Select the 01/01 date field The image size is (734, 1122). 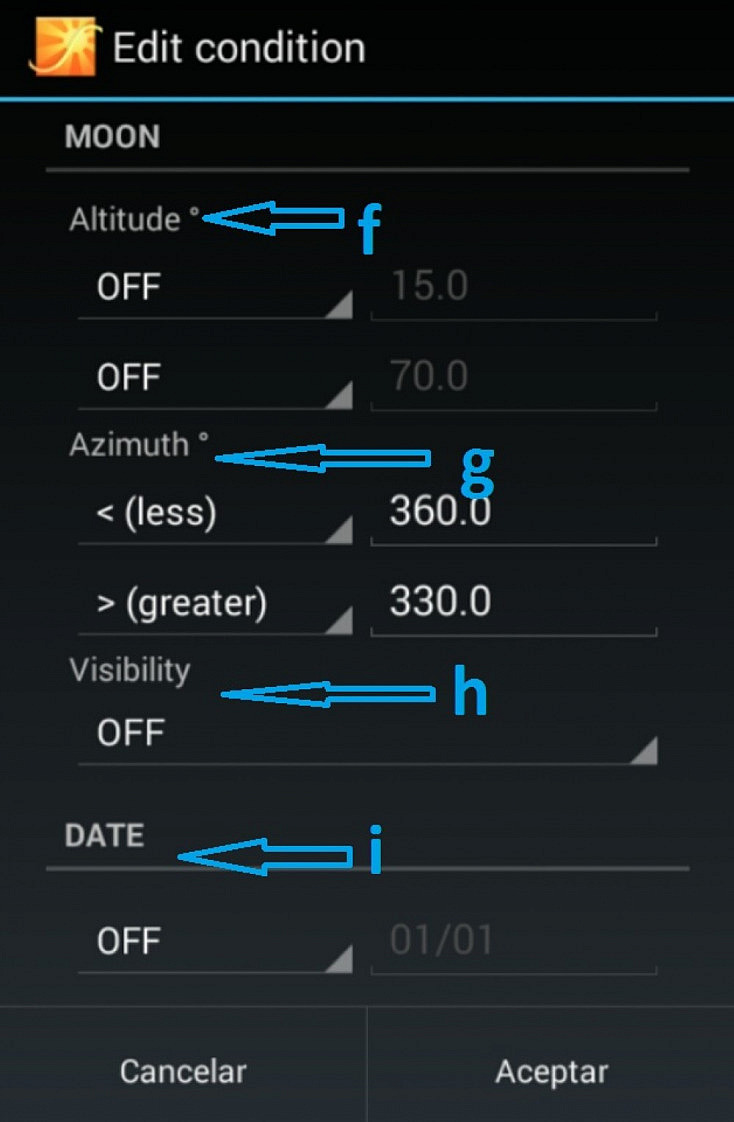tap(514, 942)
